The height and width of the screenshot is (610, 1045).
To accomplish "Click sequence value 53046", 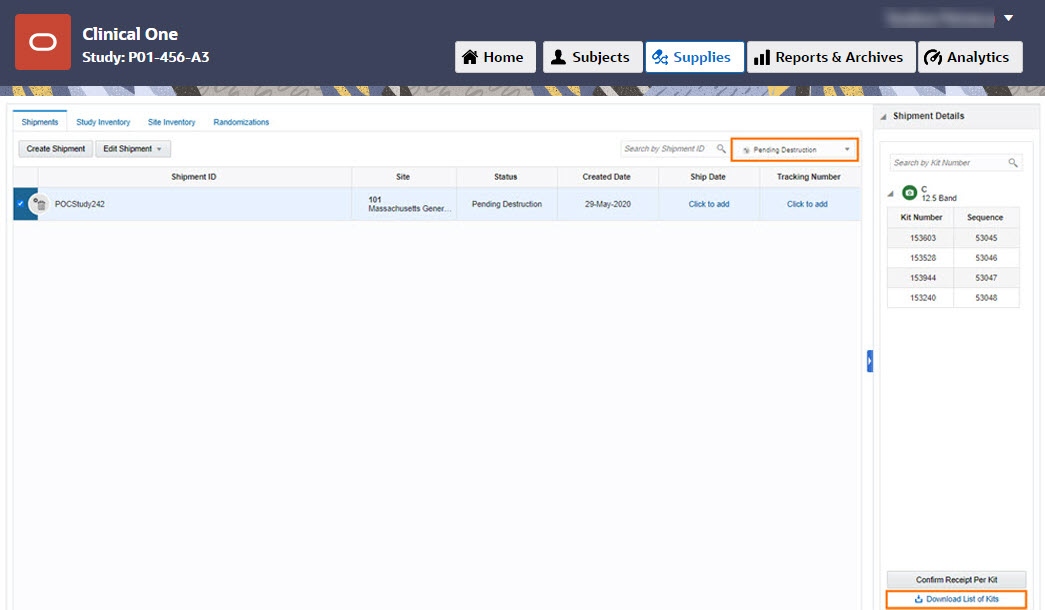I will click(986, 258).
